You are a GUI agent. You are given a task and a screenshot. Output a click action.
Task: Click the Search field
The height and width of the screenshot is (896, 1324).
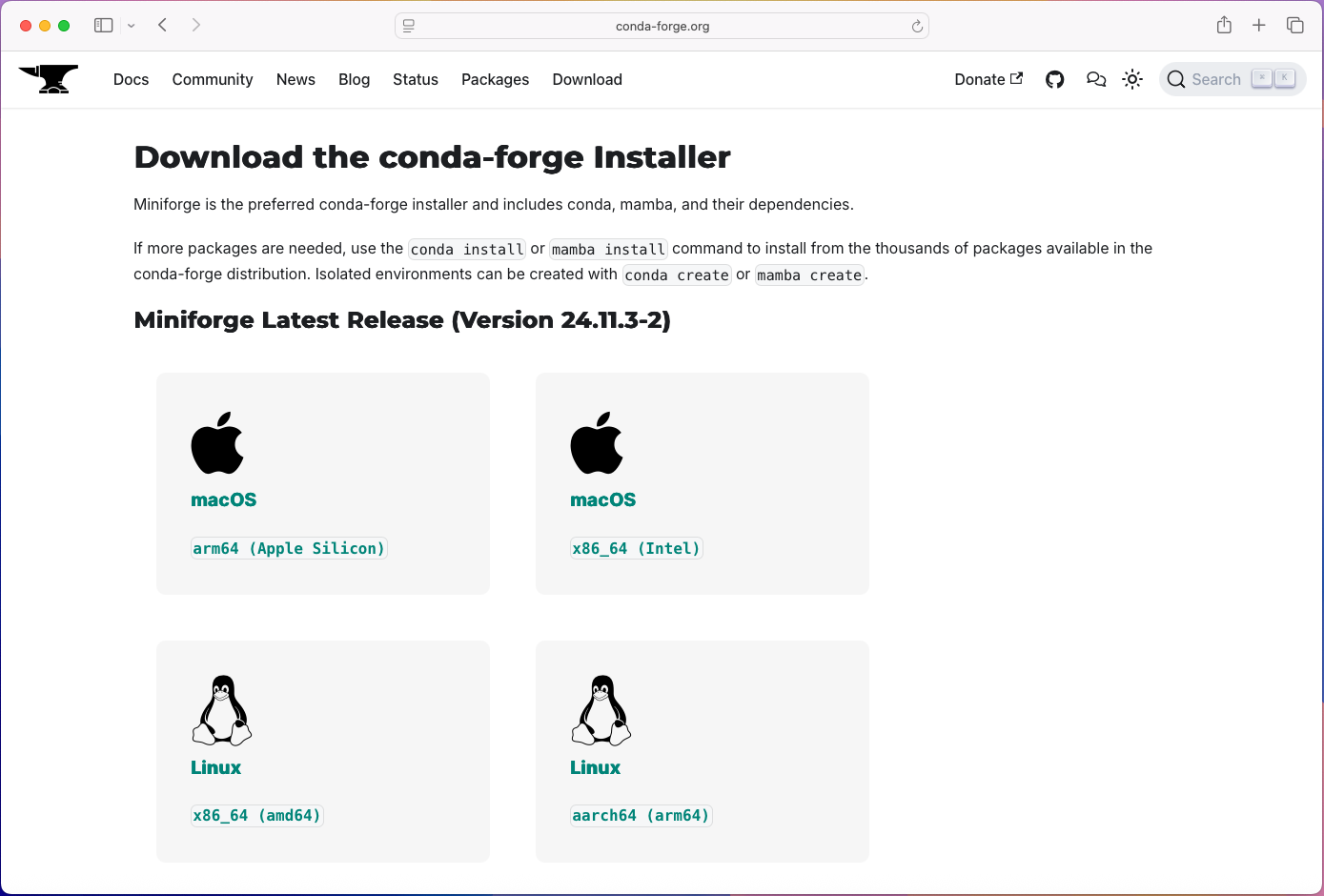[x=1232, y=80]
